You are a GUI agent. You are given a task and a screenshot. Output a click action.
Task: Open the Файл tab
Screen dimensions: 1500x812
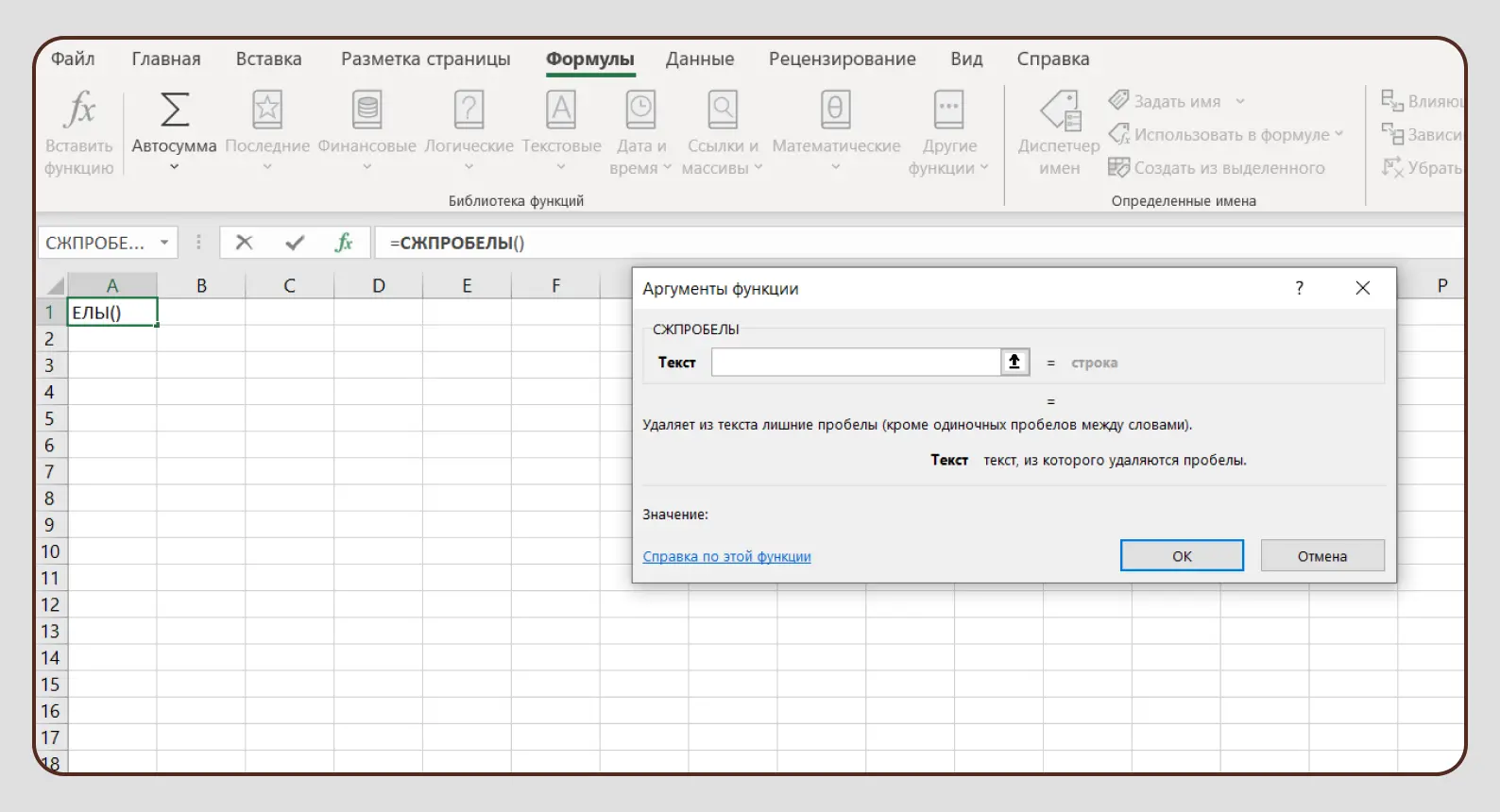[x=73, y=59]
